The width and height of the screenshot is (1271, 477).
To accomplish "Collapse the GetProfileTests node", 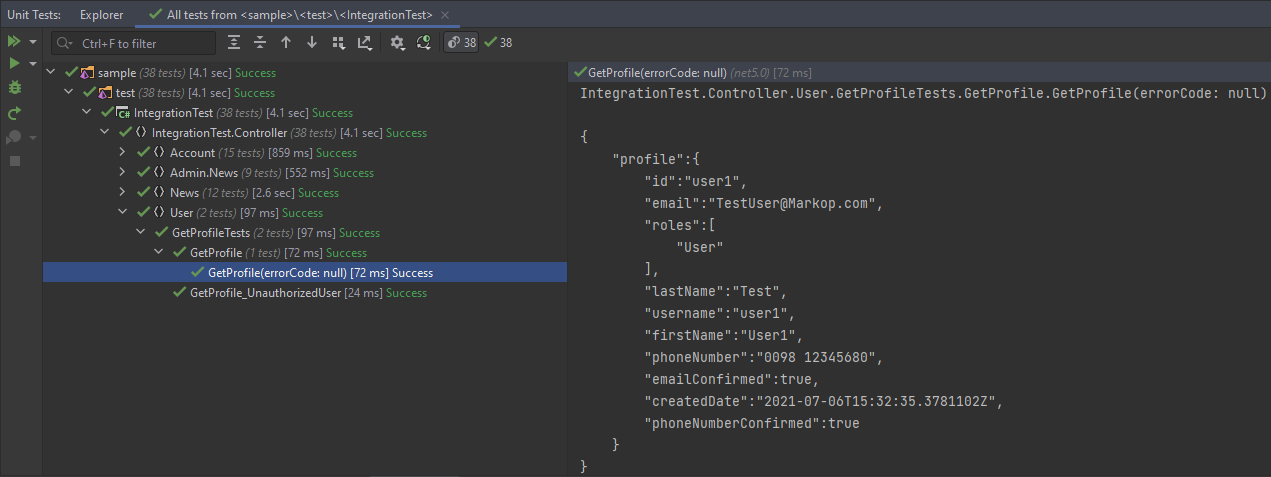I will [x=140, y=233].
